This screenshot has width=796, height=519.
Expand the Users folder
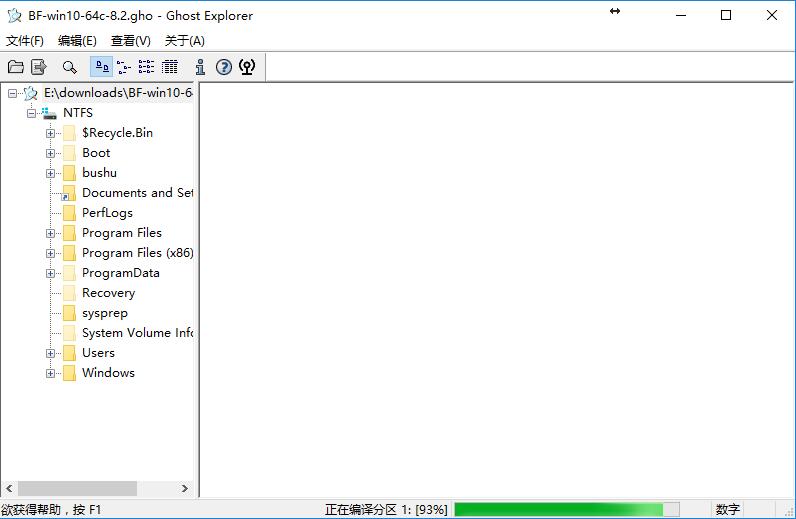pos(50,353)
